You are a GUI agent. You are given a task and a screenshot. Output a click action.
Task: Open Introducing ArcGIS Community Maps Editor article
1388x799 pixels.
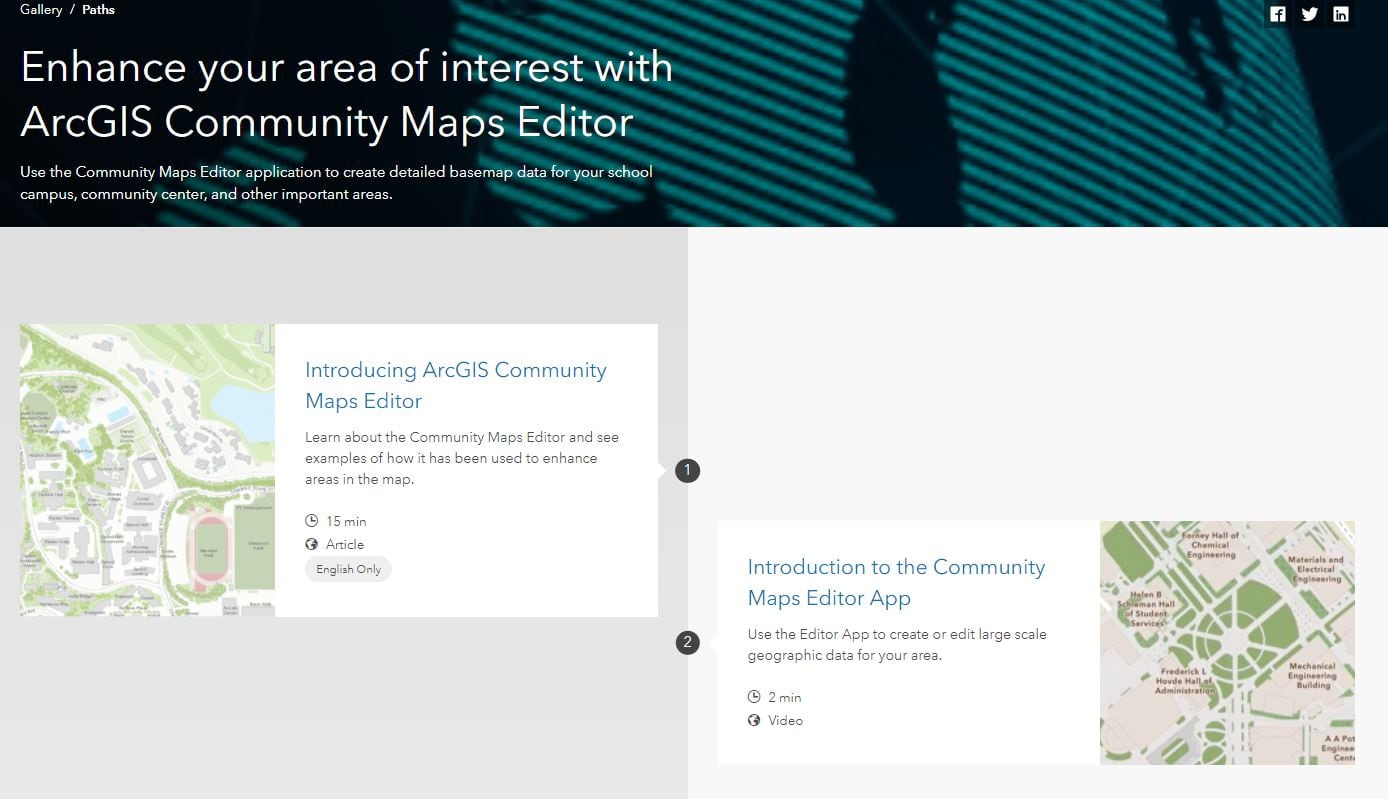[x=456, y=385]
